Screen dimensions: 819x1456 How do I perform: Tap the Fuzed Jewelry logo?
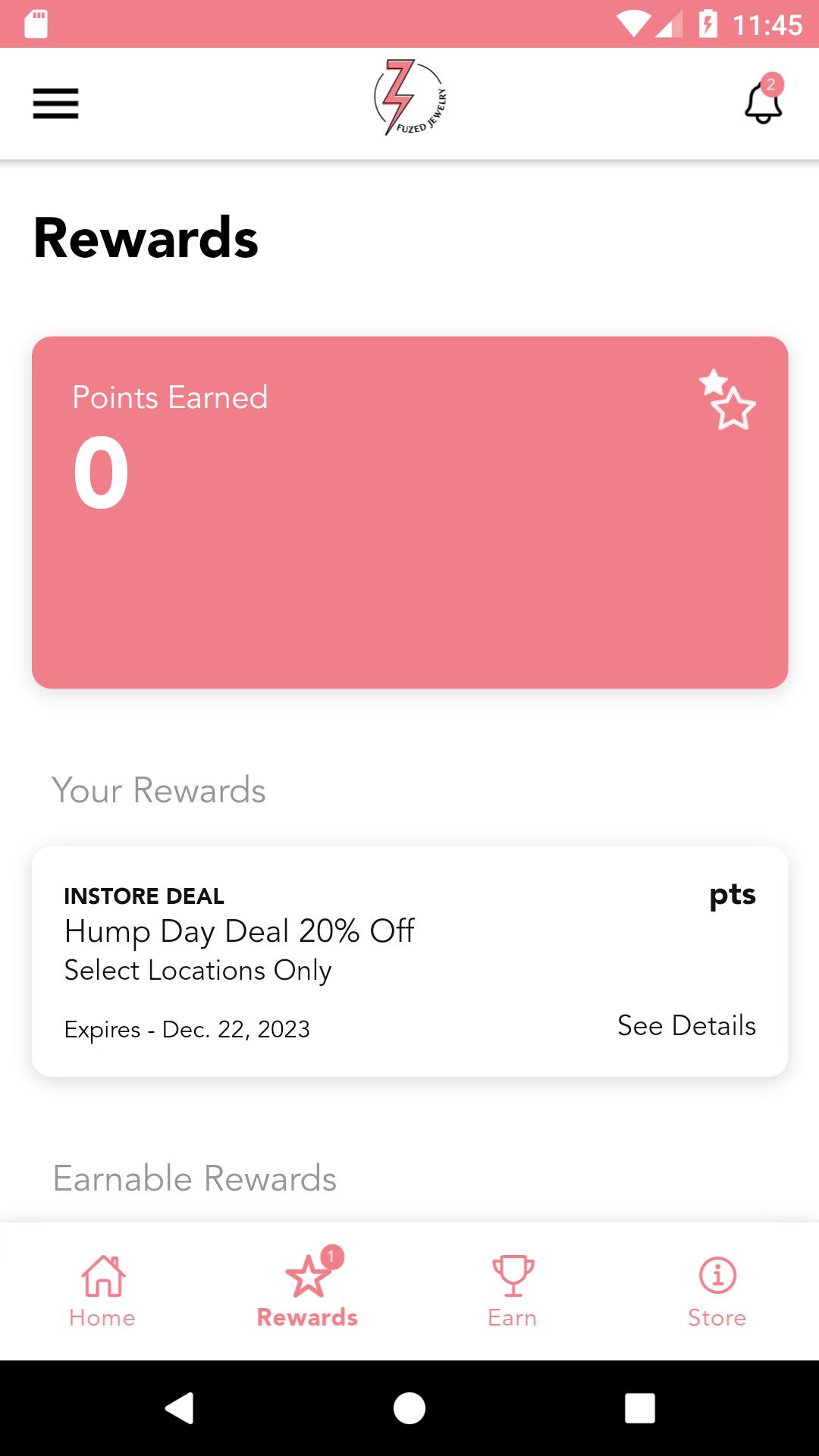(x=409, y=98)
